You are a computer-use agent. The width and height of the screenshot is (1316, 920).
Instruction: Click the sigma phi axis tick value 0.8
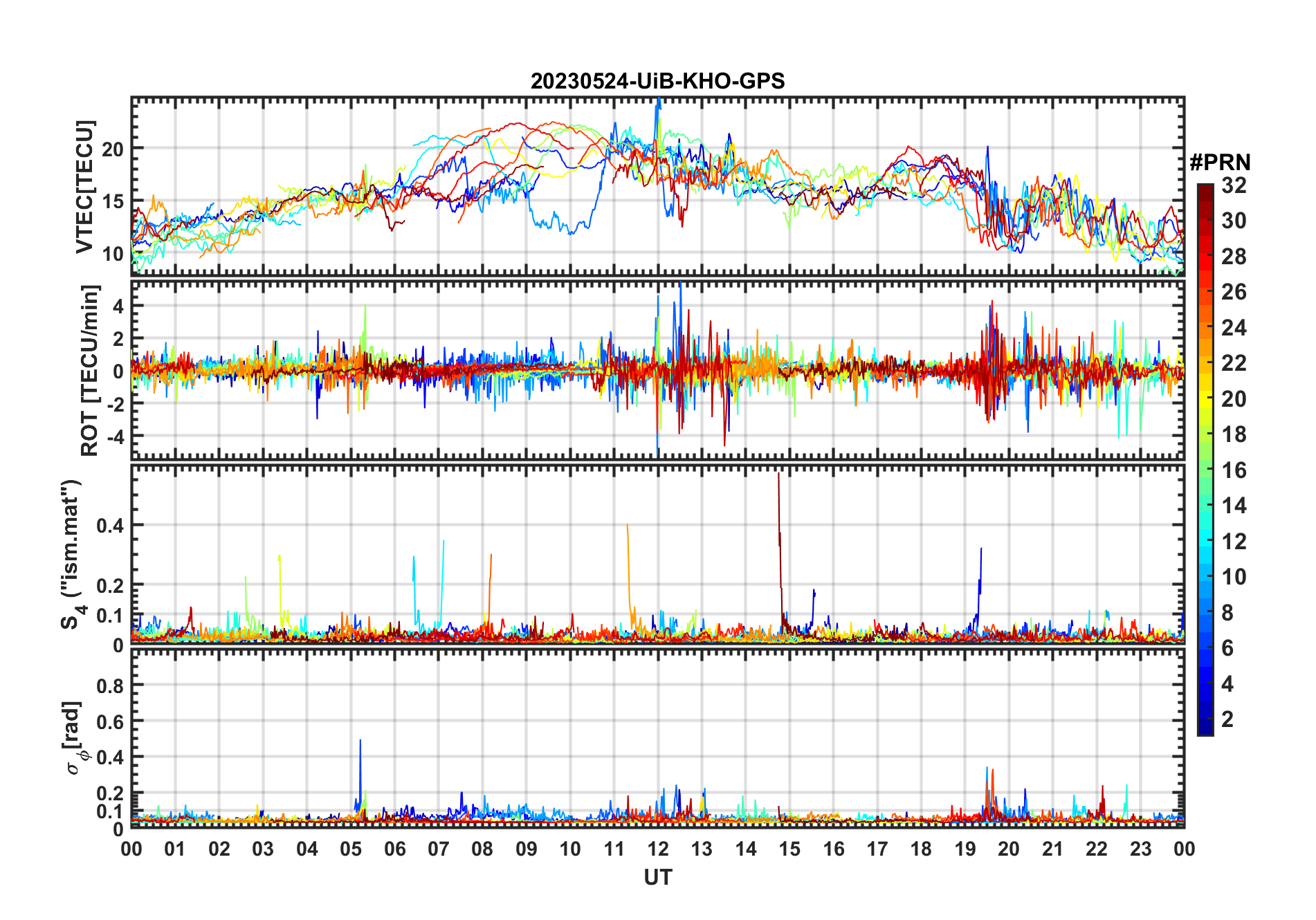tap(111, 686)
